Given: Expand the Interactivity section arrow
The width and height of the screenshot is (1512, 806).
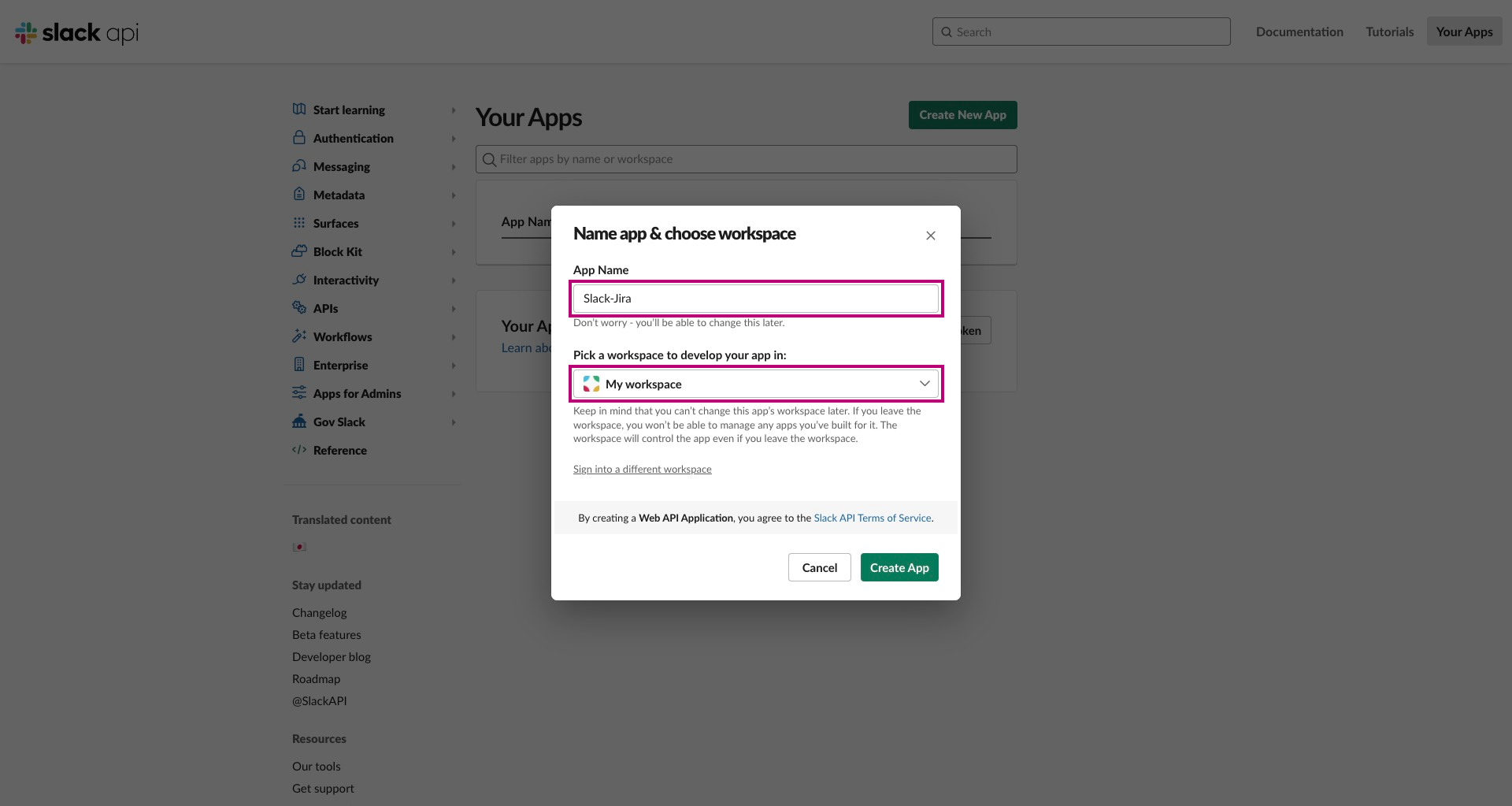Looking at the screenshot, I should coord(454,280).
